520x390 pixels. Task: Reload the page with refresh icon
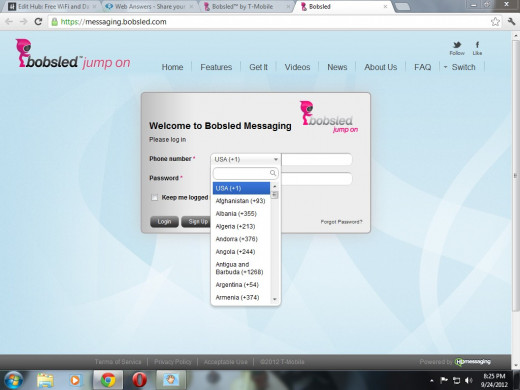pos(38,22)
